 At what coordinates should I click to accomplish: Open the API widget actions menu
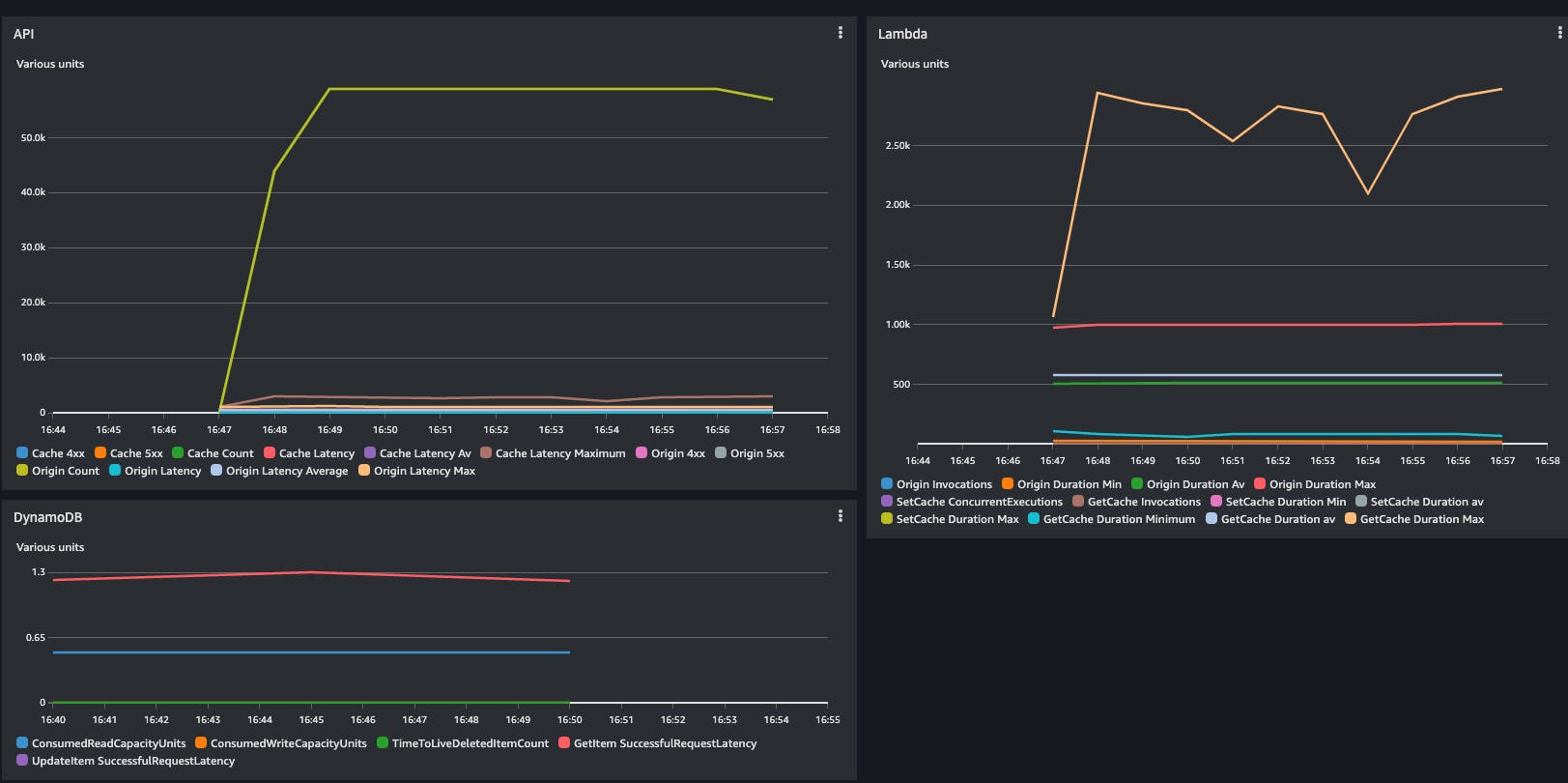[x=840, y=33]
